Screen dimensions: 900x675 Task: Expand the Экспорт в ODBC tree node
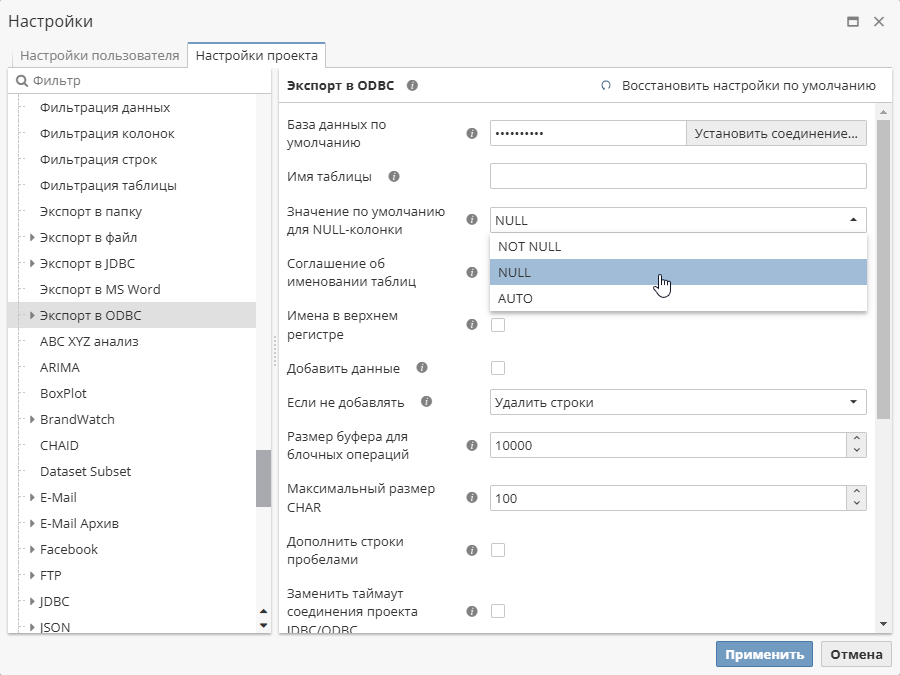(x=32, y=315)
